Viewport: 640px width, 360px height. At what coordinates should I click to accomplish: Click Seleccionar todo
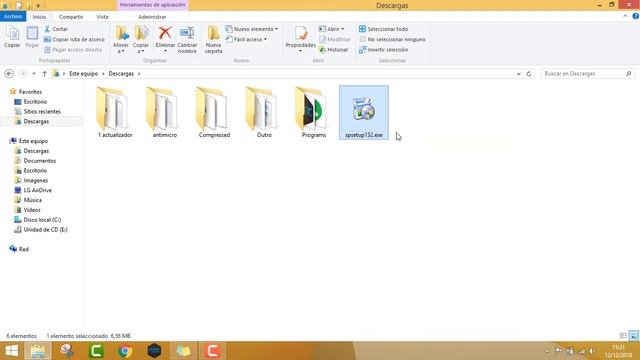pos(383,29)
